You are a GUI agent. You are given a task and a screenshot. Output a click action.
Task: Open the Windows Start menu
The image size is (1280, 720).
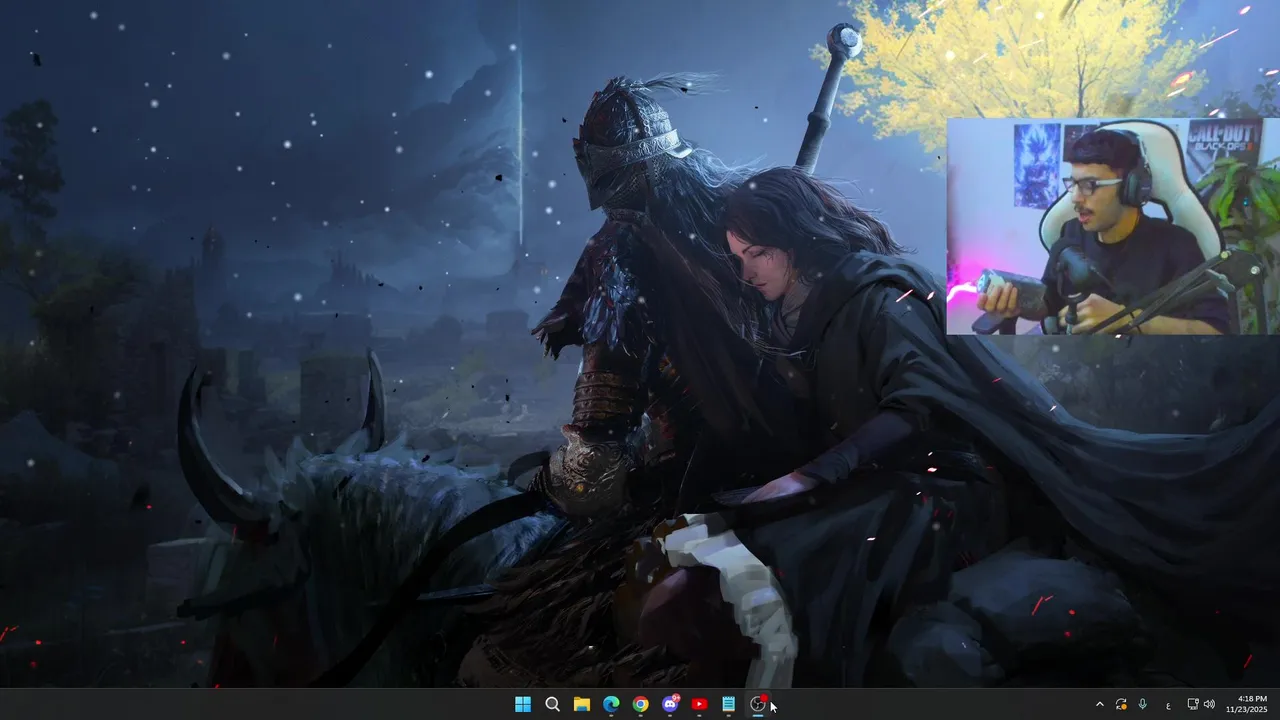pos(522,704)
